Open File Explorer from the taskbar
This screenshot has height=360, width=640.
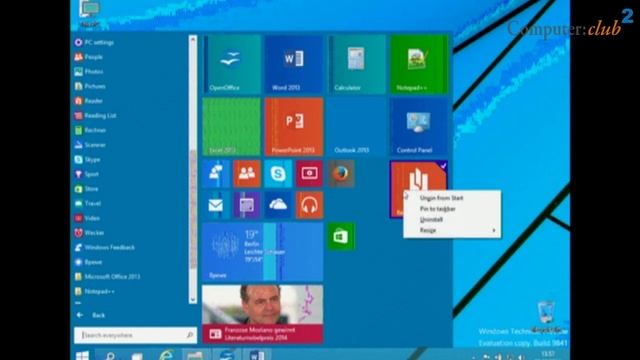[194, 355]
